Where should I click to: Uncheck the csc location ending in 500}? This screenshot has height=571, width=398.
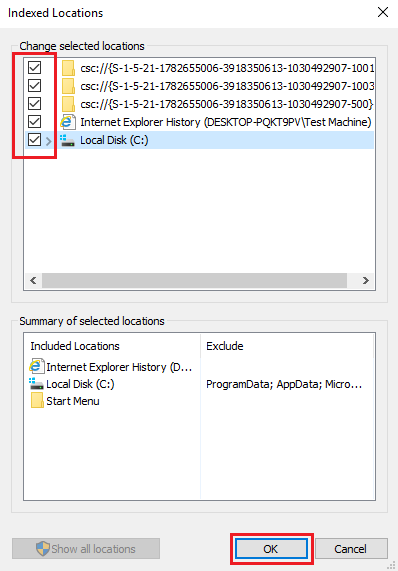point(35,104)
